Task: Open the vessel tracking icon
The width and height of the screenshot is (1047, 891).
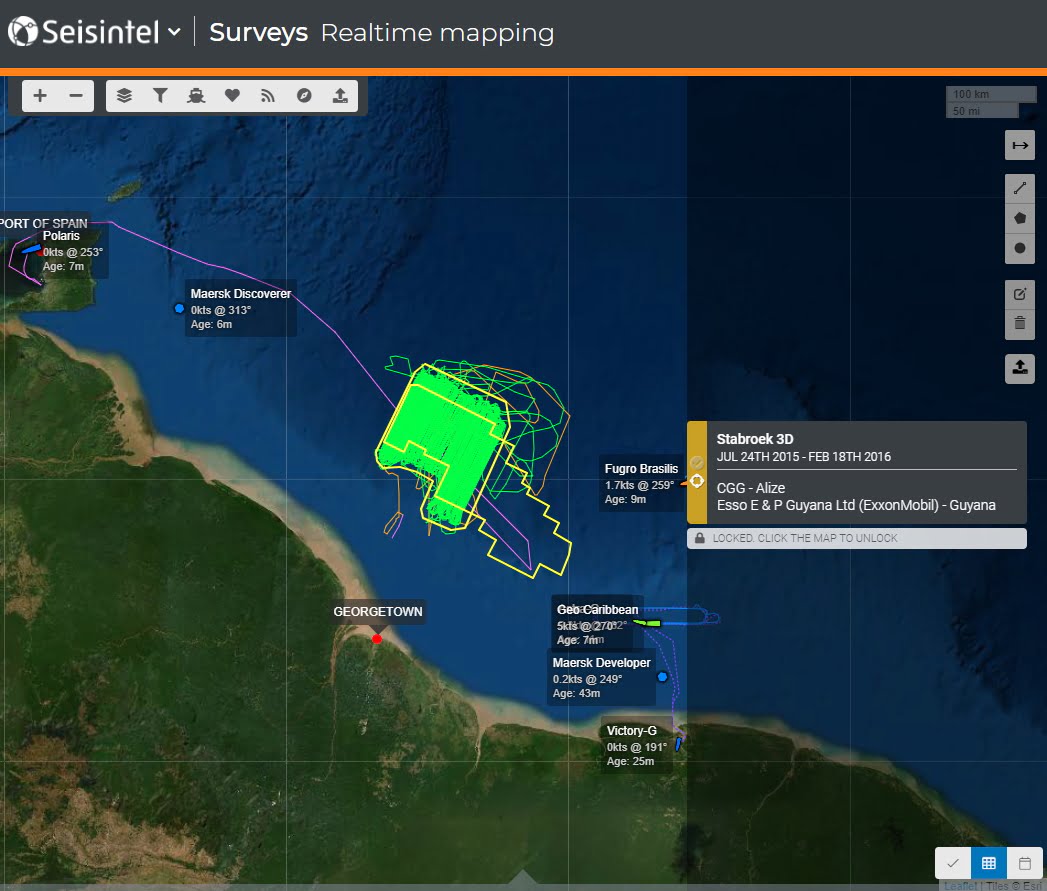Action: 196,94
